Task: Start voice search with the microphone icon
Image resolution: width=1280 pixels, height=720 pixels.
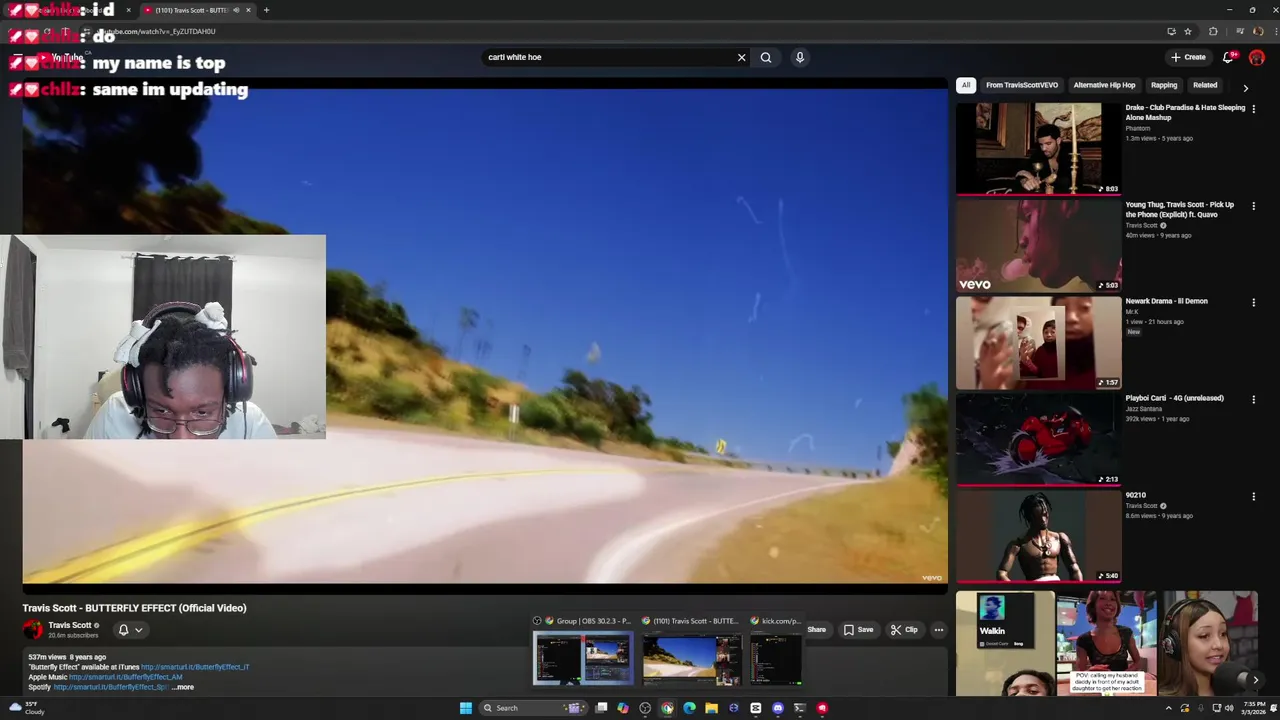Action: (800, 57)
